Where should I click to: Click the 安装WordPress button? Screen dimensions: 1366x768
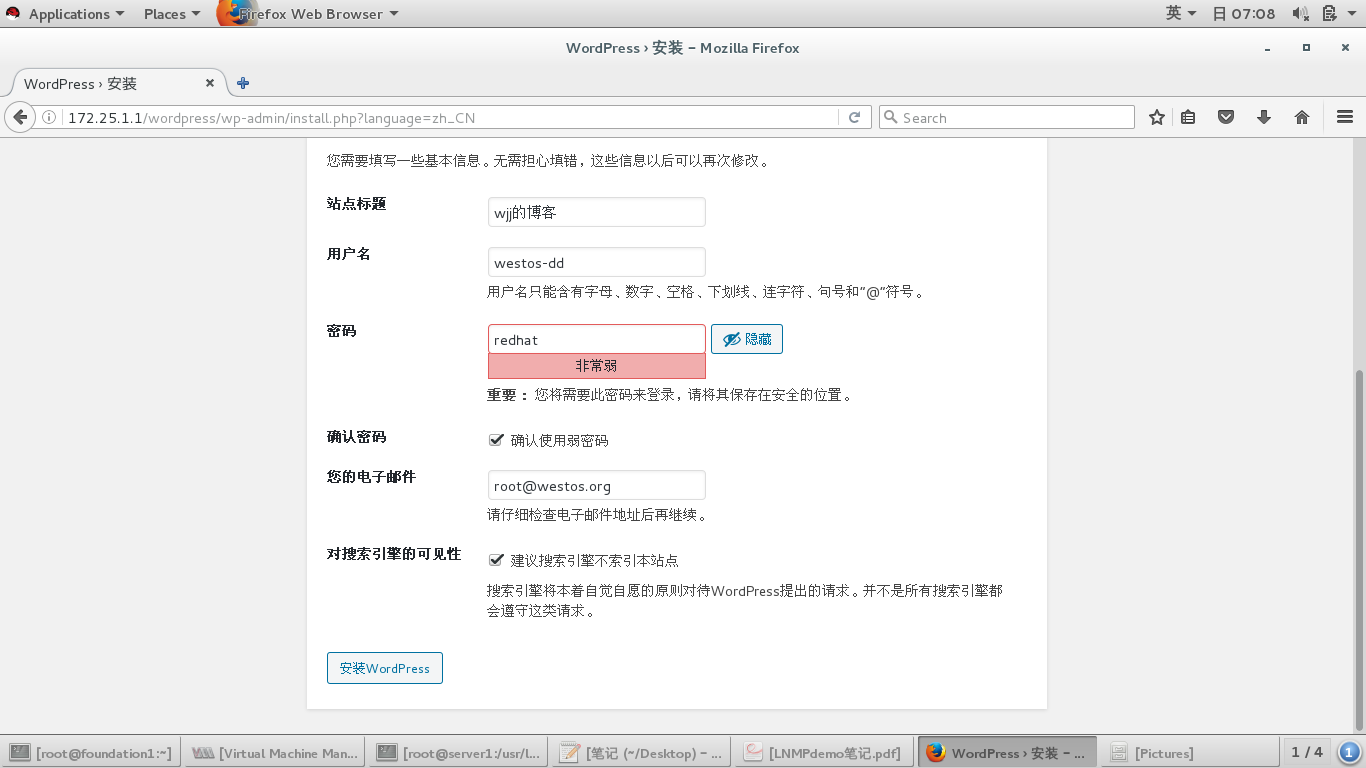pos(385,668)
